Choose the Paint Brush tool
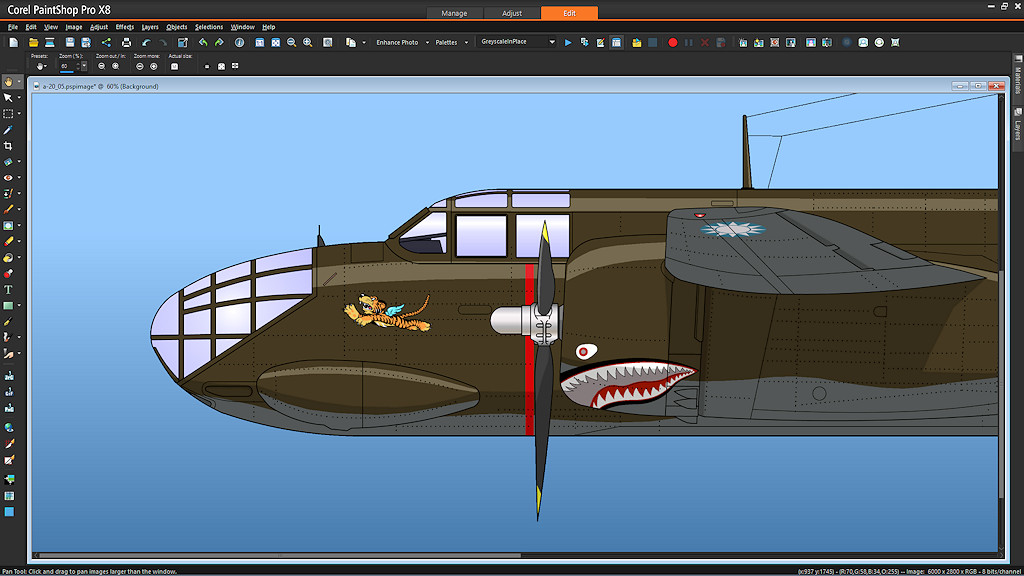This screenshot has width=1024, height=576. tap(8, 209)
